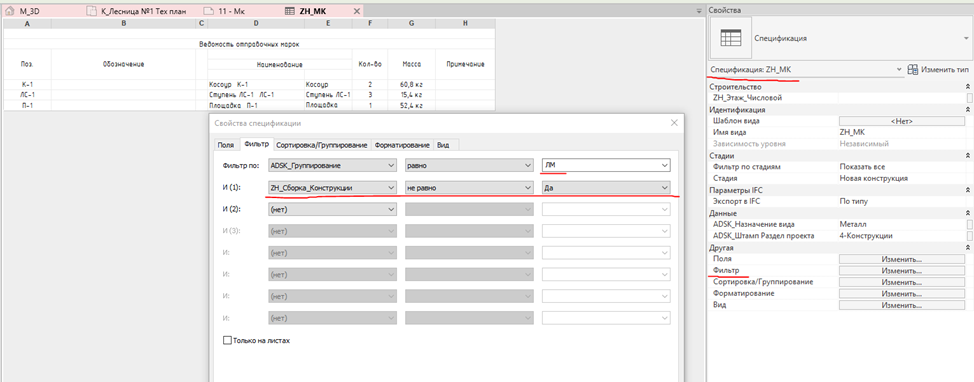974x382 pixels.
Task: Open the ZH_Сборка_Конструкции filter dropdown
Action: (x=332, y=187)
